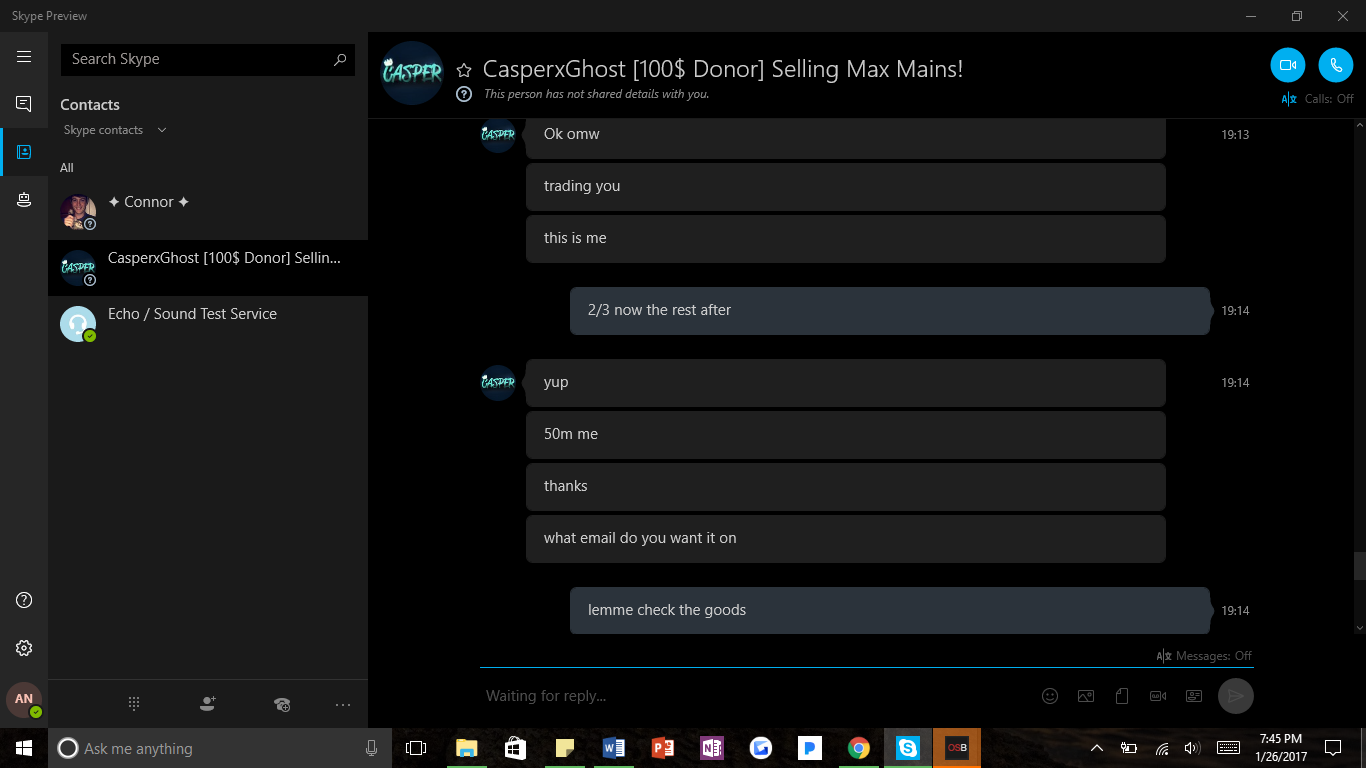Switch to the Contacts view icon
Screen dimensions: 1366x768
coord(24,152)
